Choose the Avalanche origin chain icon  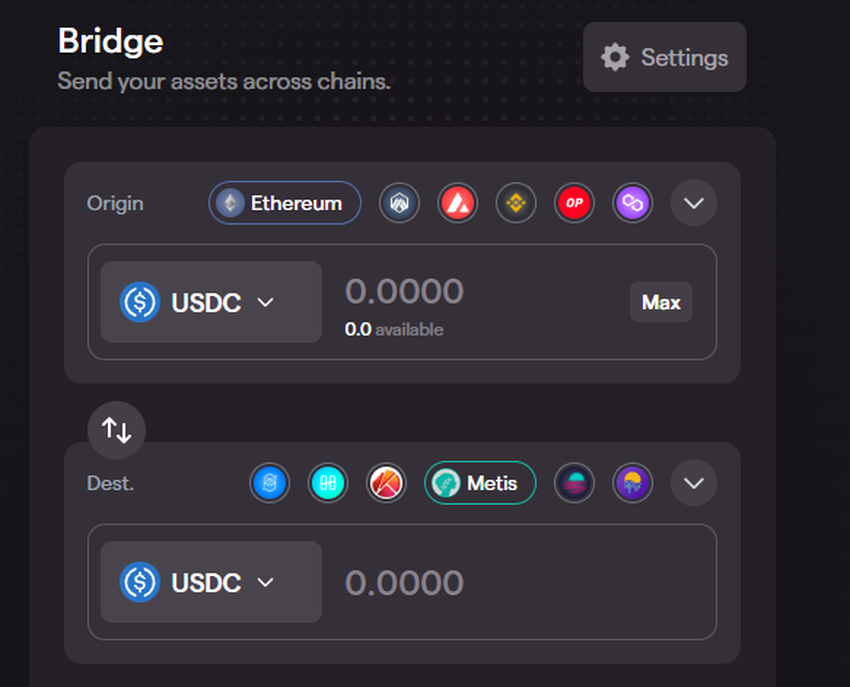[x=458, y=204]
